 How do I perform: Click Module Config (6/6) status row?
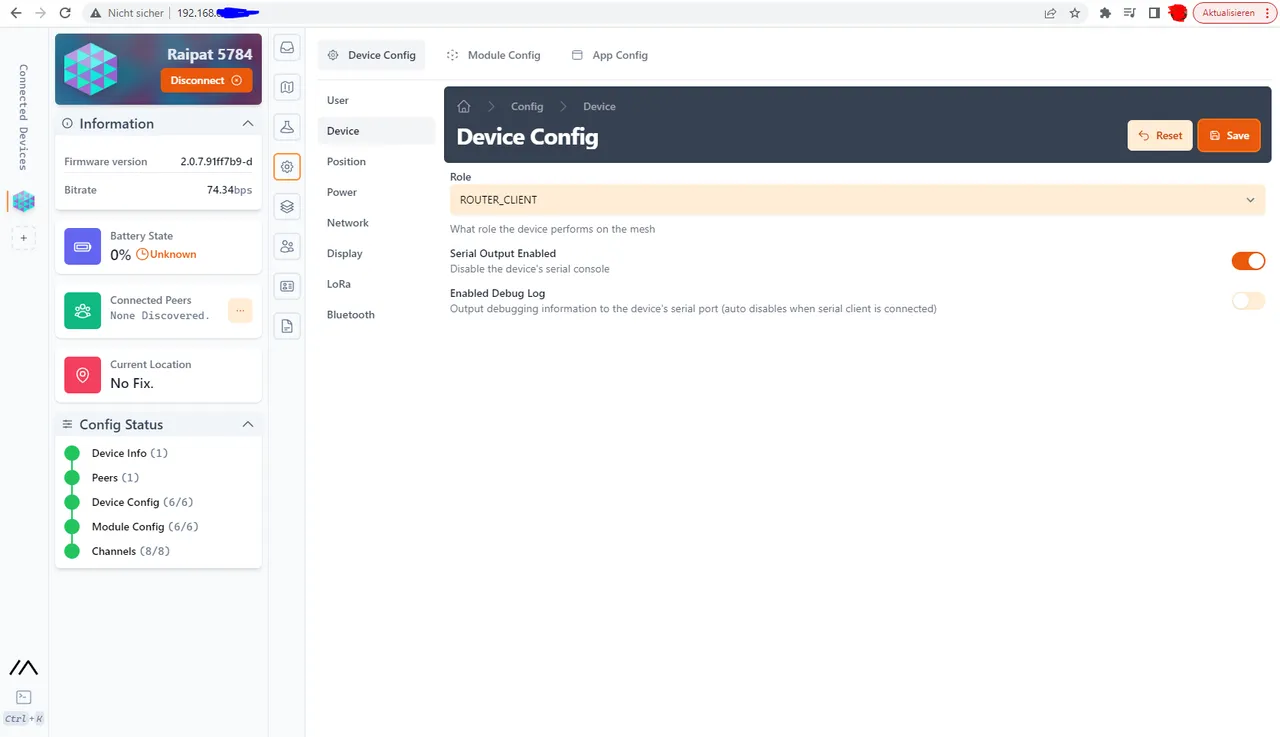pos(145,527)
